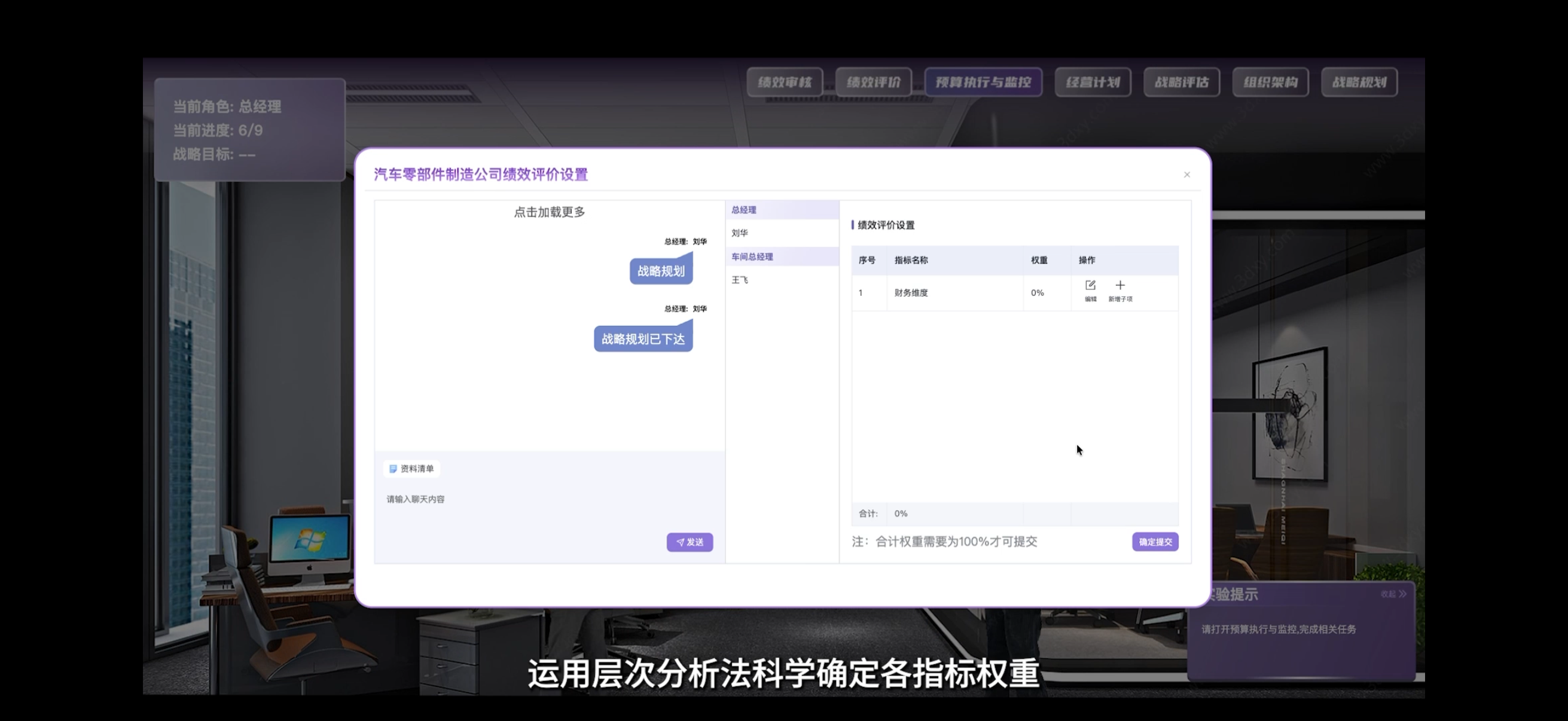Click the 战略规划 chat bubble
Screen dimensions: 1568x721
(x=661, y=271)
